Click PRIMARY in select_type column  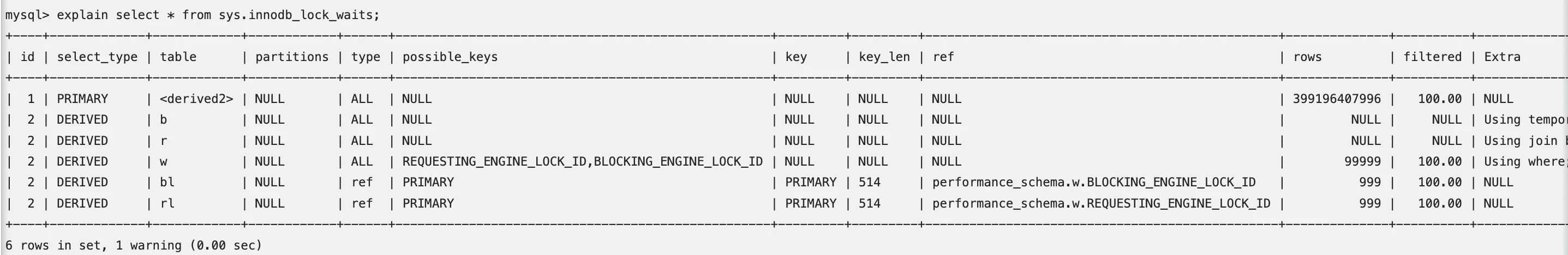click(82, 99)
